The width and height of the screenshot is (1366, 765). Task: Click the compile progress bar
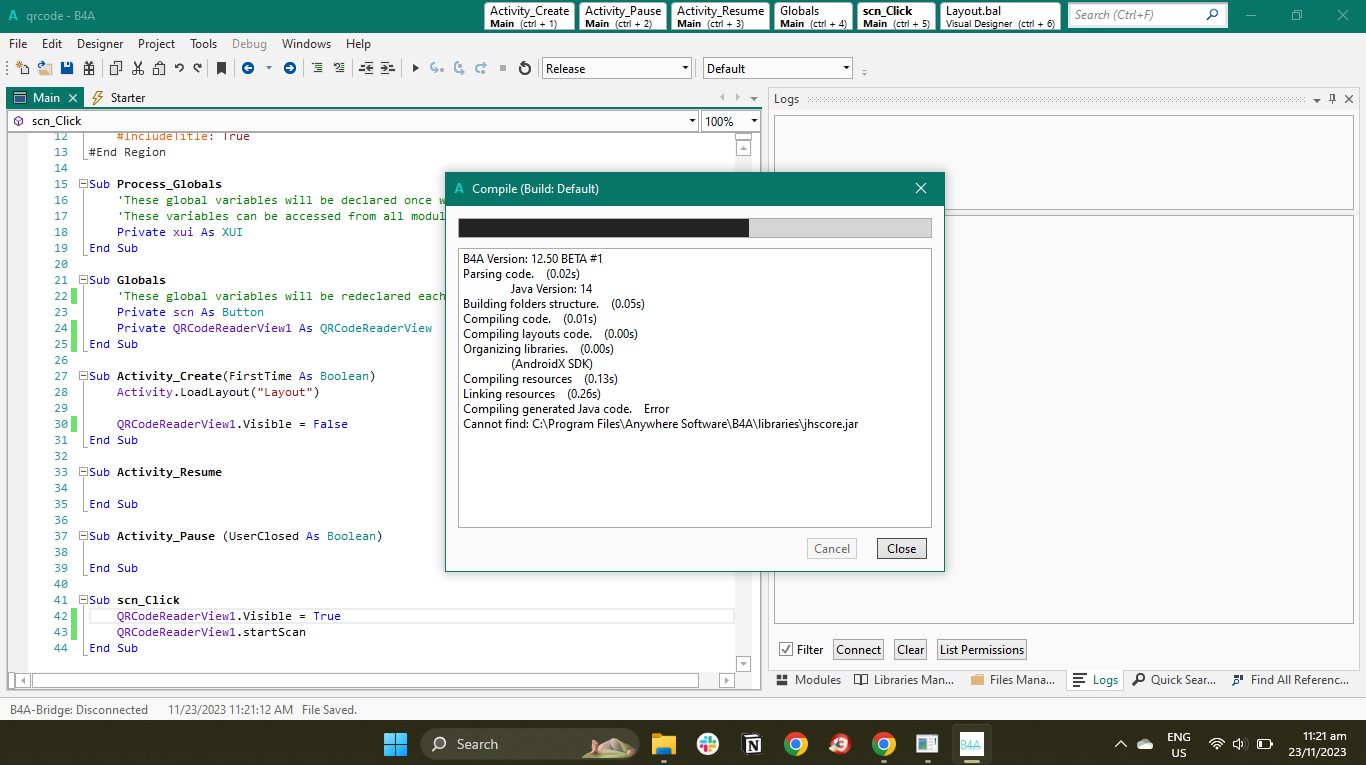click(694, 228)
